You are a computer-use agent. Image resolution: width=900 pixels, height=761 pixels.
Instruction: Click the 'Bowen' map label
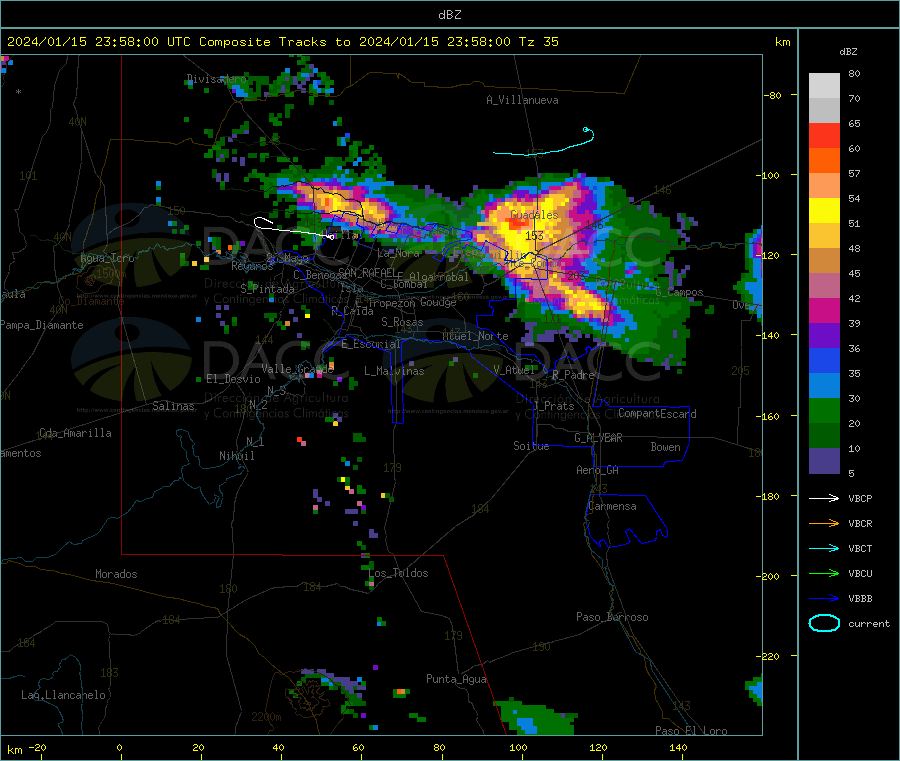tap(665, 447)
